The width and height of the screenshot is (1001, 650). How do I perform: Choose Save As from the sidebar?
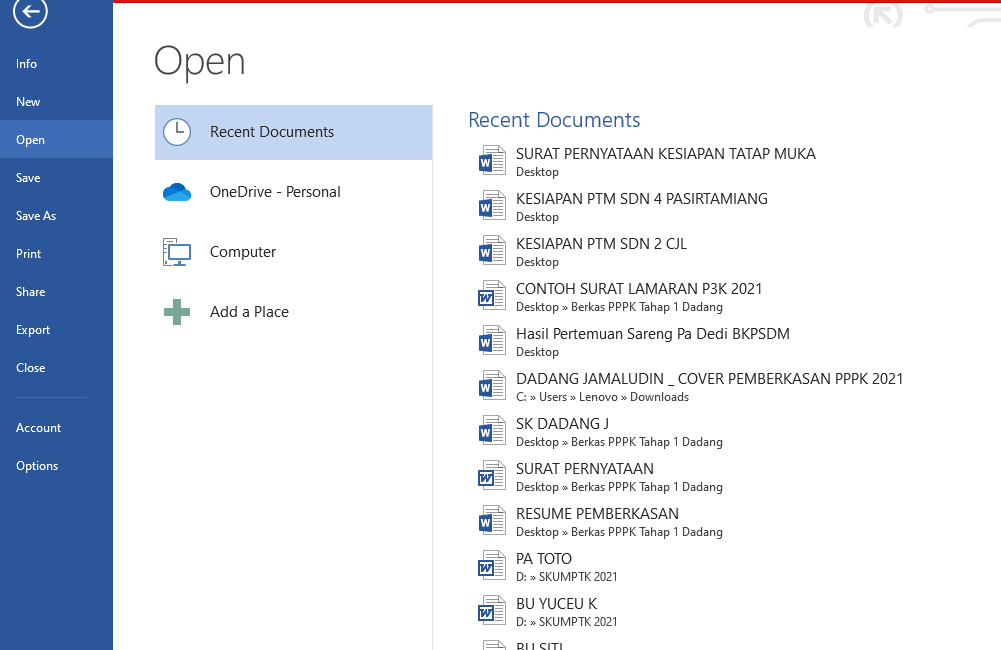[36, 216]
